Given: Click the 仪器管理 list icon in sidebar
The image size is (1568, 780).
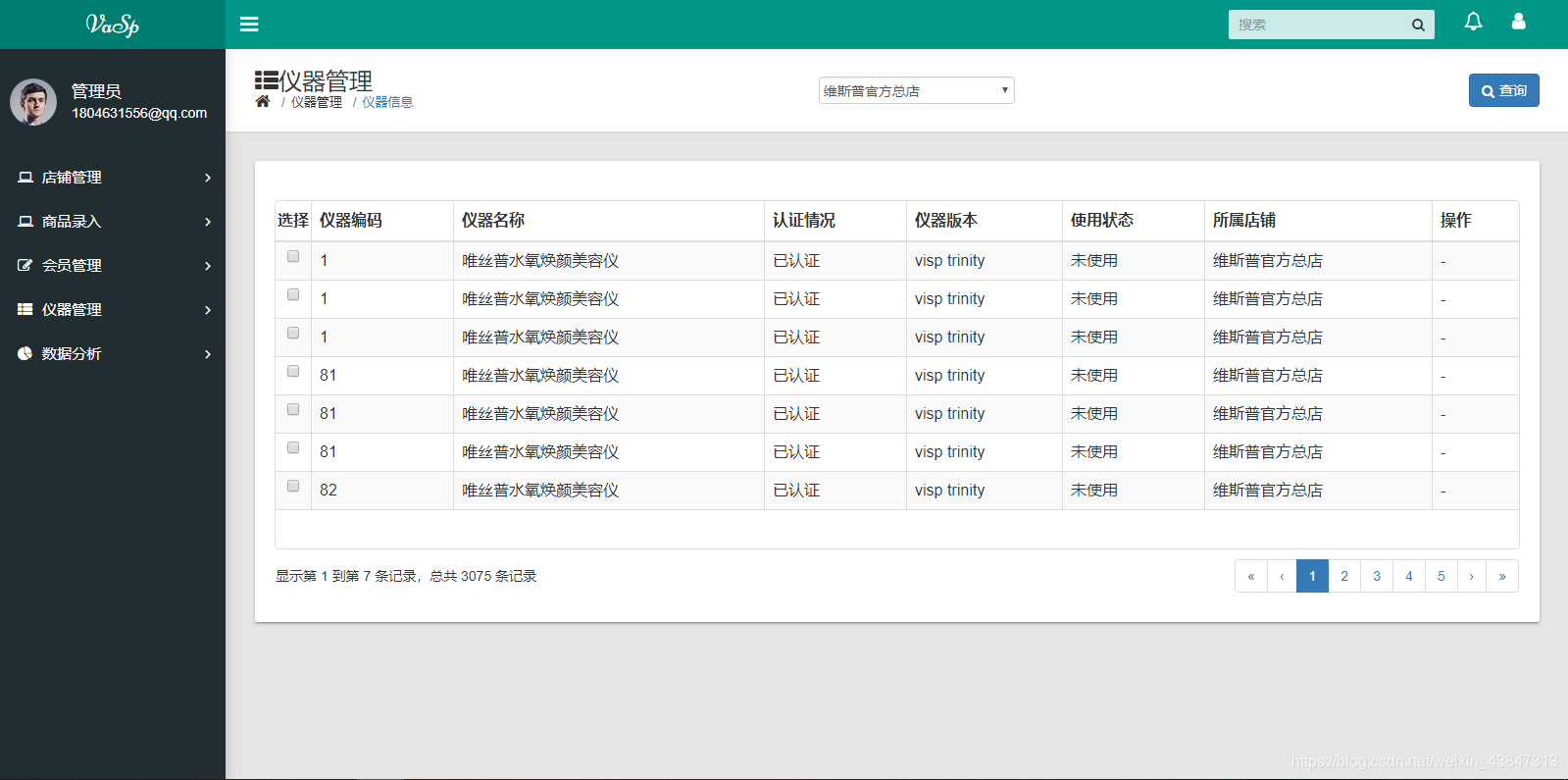Looking at the screenshot, I should click(x=25, y=309).
